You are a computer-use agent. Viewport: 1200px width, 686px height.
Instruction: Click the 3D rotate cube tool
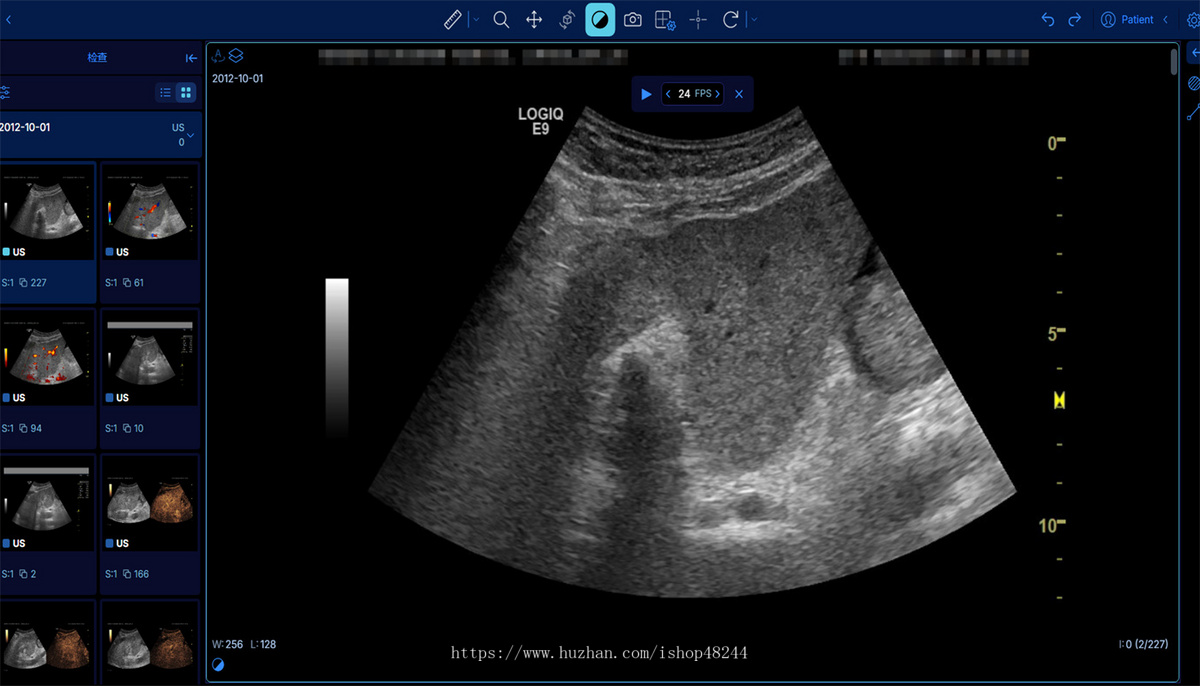(567, 19)
